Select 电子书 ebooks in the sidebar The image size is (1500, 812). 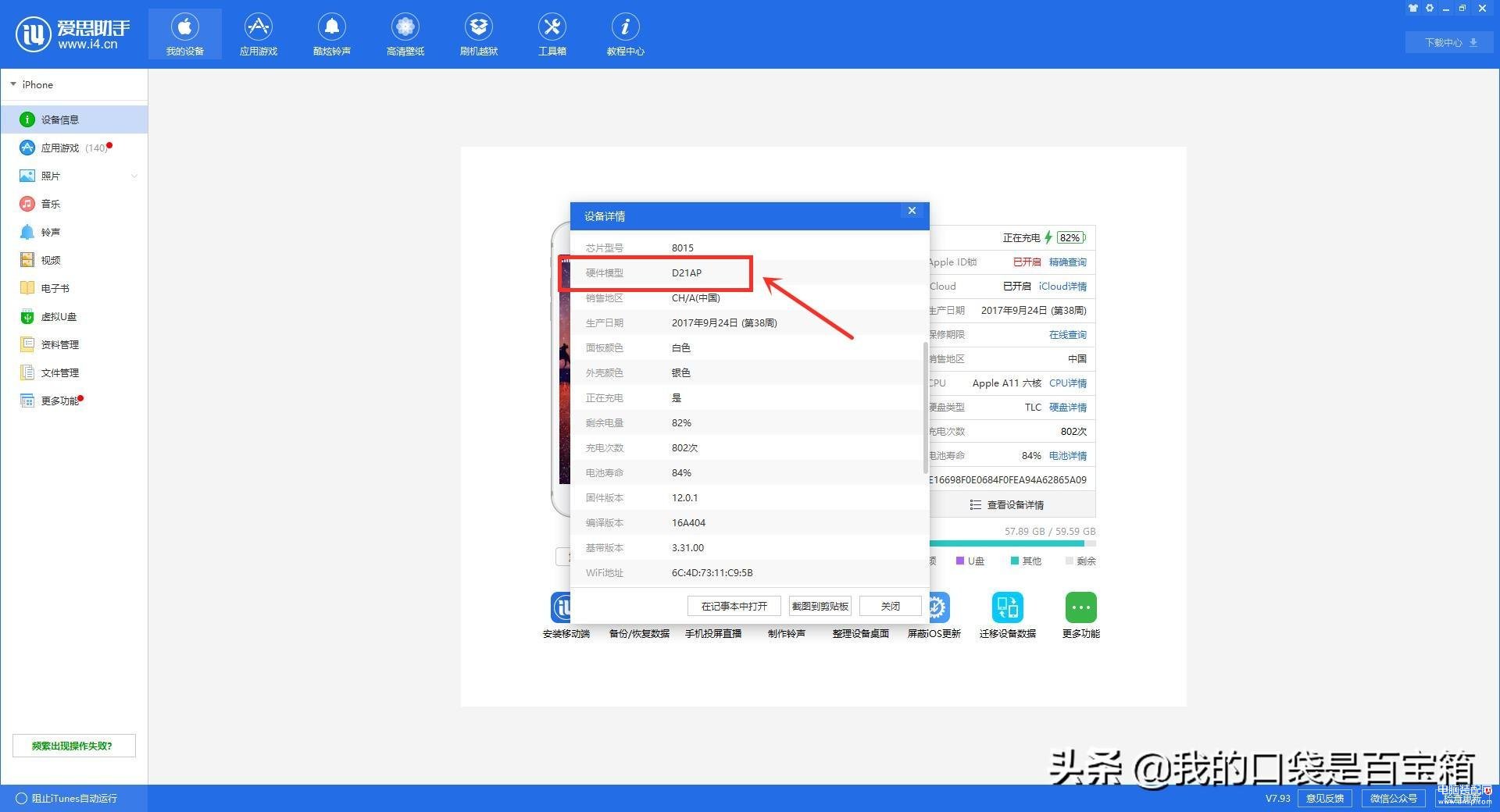pyautogui.click(x=74, y=288)
